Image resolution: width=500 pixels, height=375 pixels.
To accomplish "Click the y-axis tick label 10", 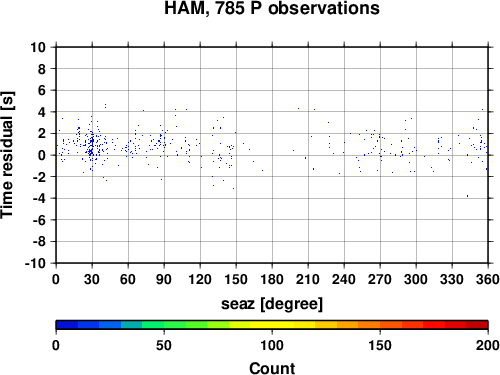I will tap(38, 47).
